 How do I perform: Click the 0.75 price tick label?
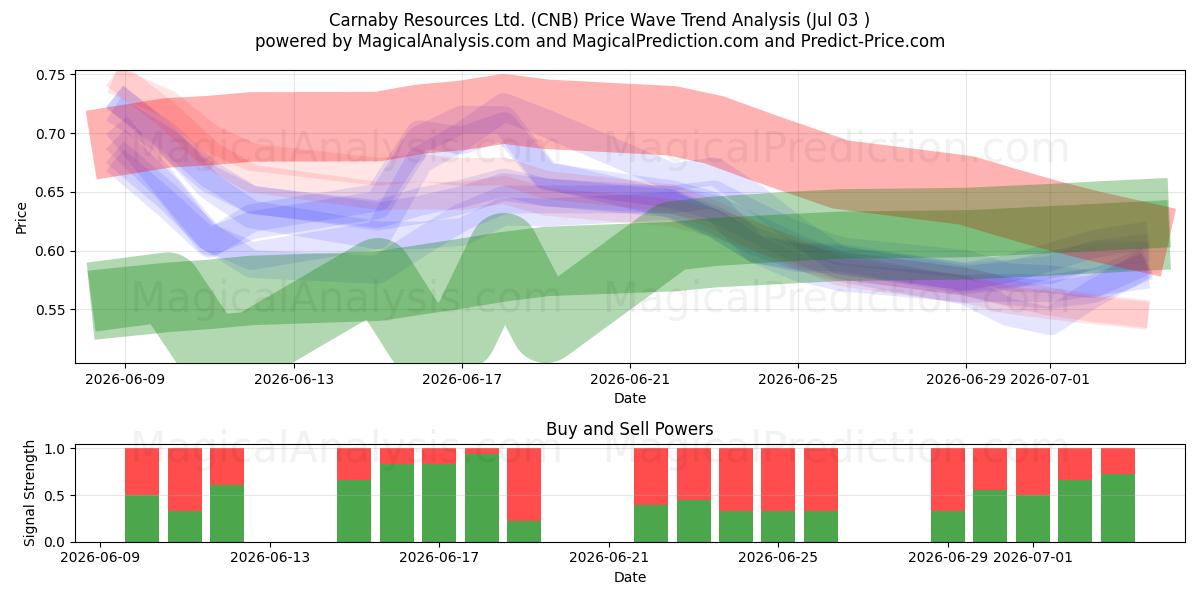[x=51, y=76]
